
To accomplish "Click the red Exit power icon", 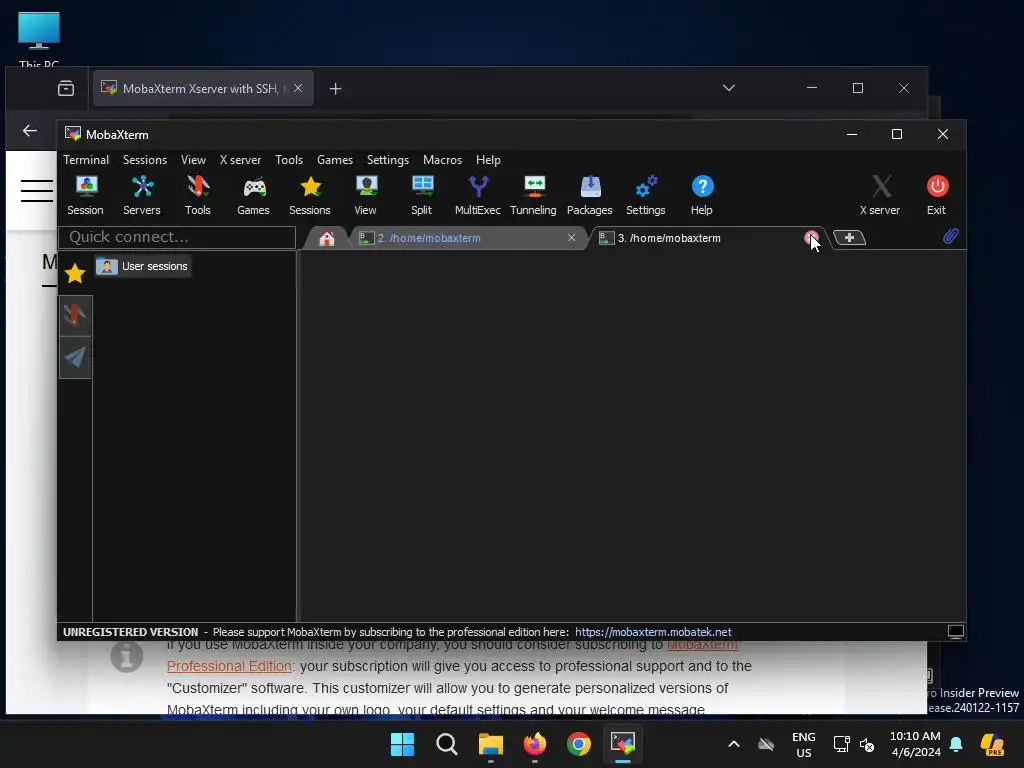I will tap(937, 195).
